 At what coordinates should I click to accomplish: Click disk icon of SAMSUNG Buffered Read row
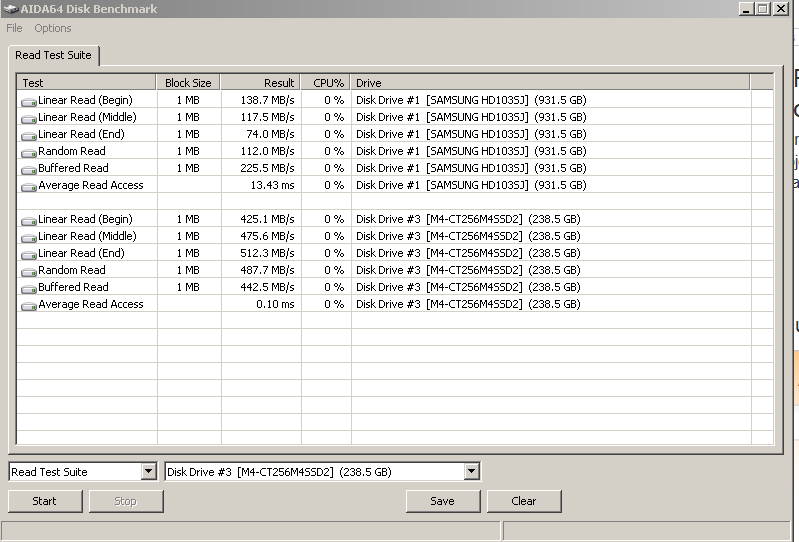click(x=29, y=170)
